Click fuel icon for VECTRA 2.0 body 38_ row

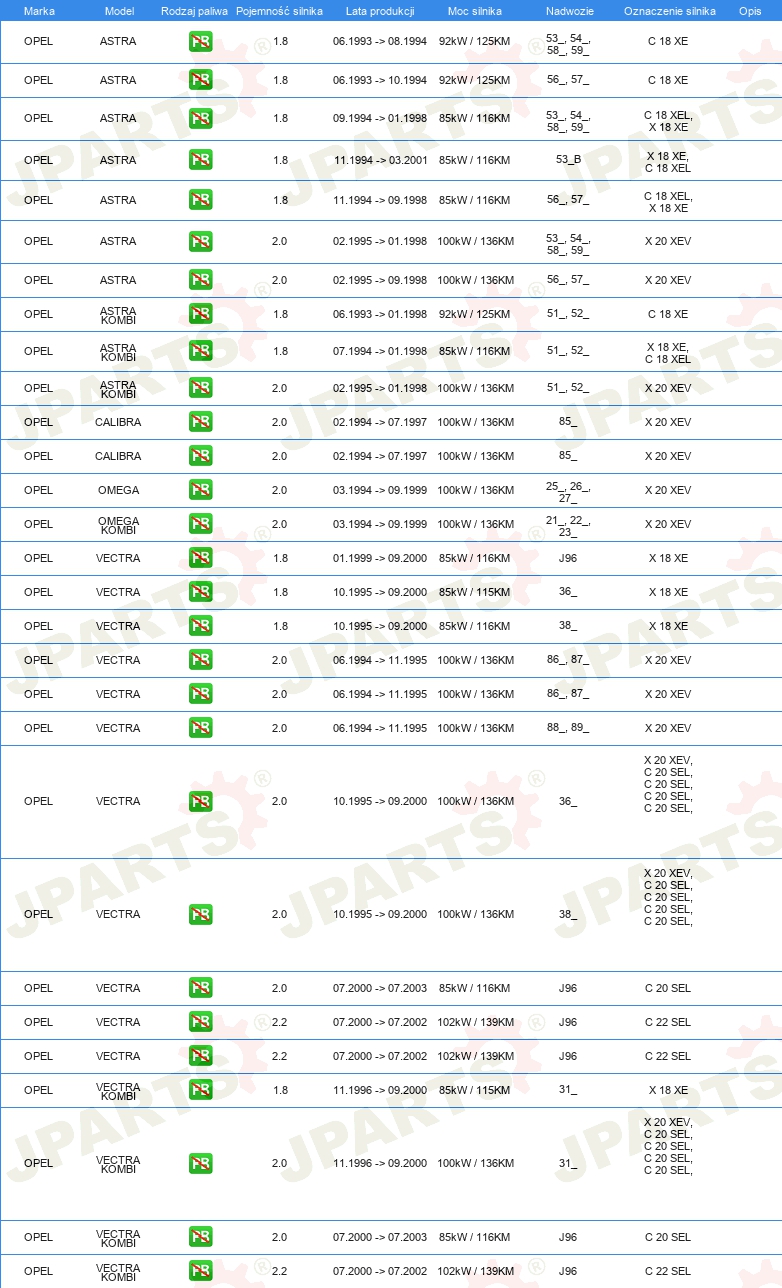pyautogui.click(x=201, y=914)
